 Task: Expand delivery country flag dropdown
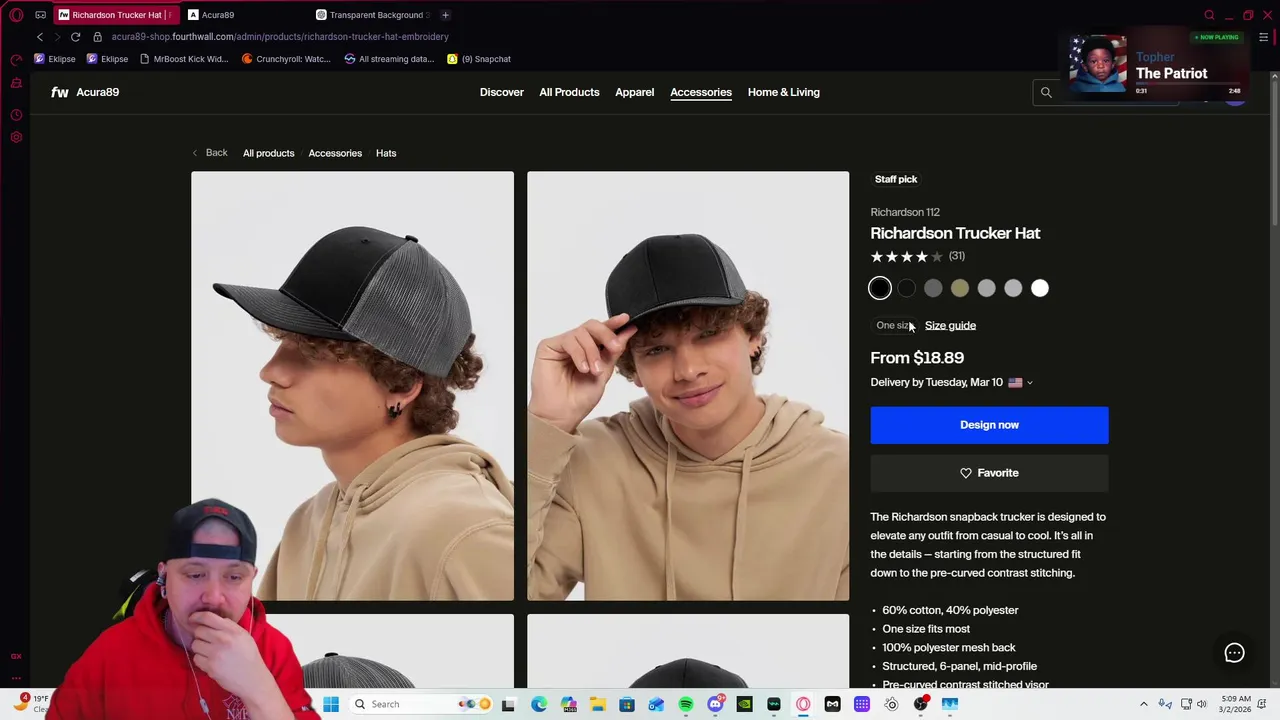pyautogui.click(x=1021, y=383)
